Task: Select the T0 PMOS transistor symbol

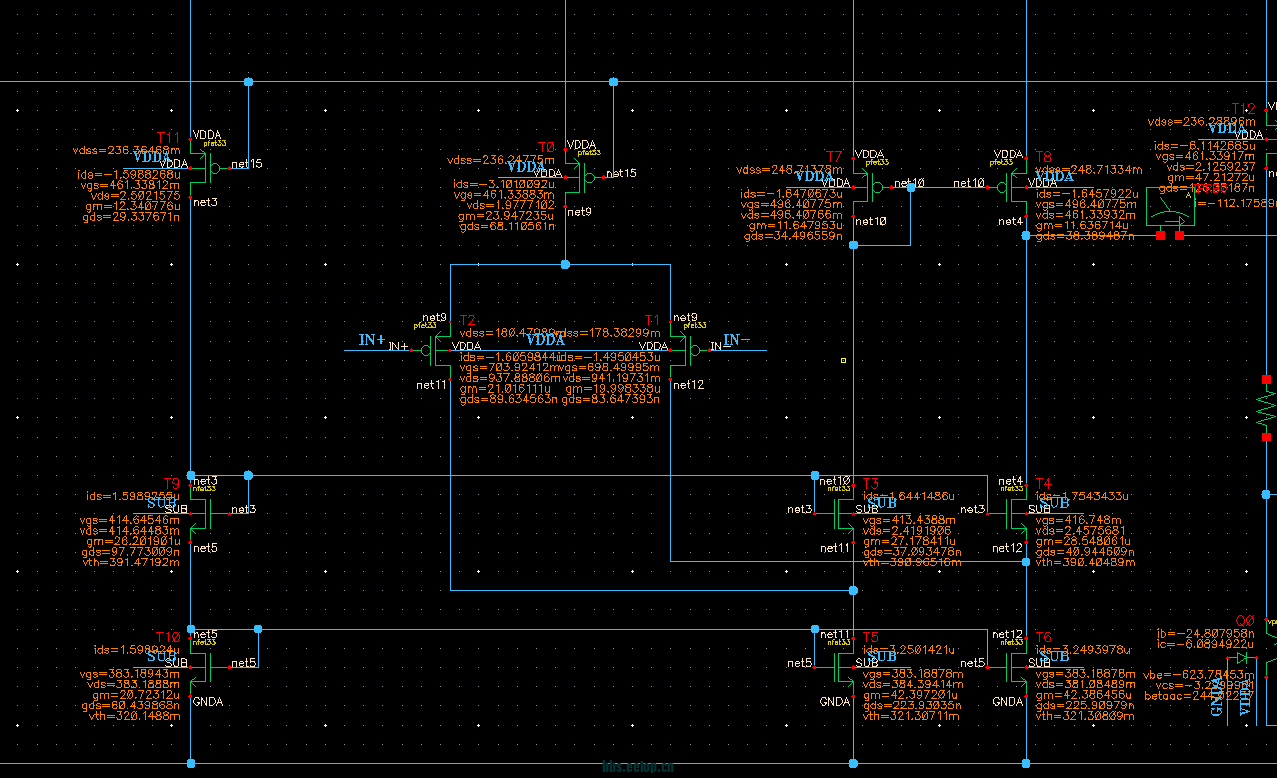Action: click(578, 178)
